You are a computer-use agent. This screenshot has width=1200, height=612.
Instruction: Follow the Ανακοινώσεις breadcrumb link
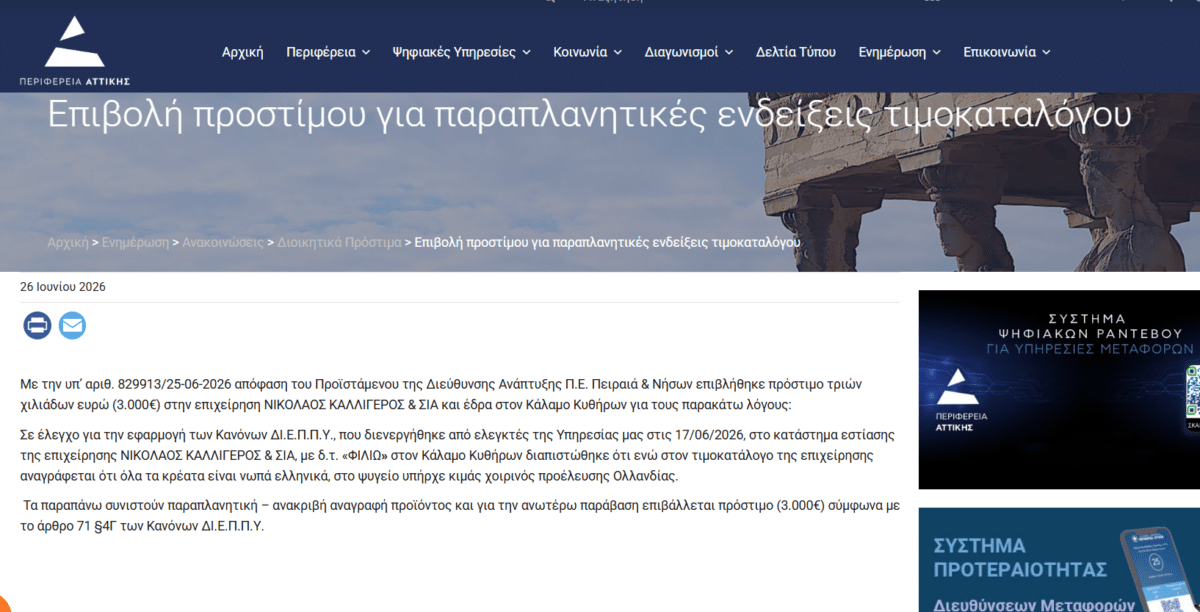point(223,243)
